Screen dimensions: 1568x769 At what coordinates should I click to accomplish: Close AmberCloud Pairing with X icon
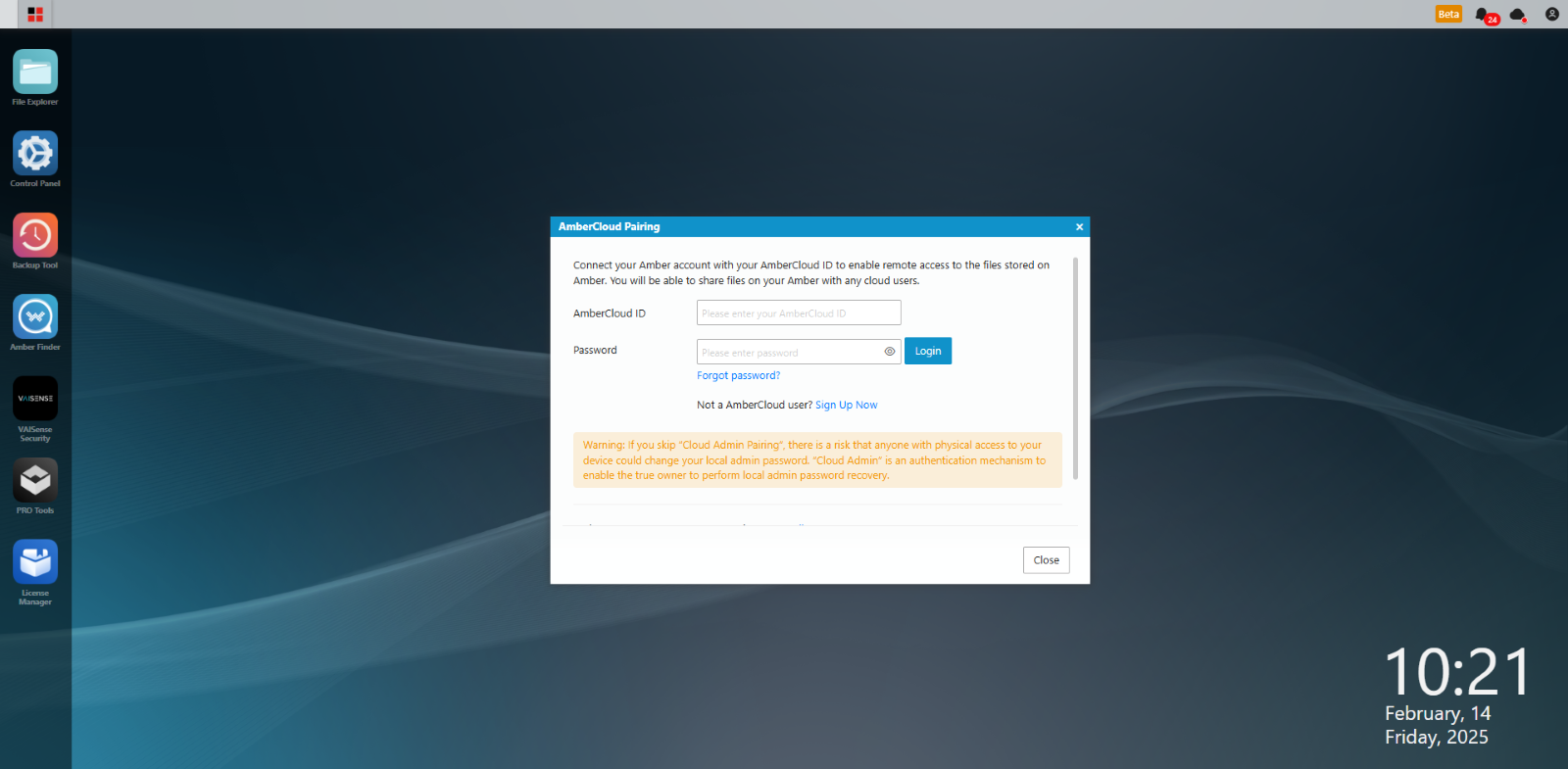[x=1079, y=227]
